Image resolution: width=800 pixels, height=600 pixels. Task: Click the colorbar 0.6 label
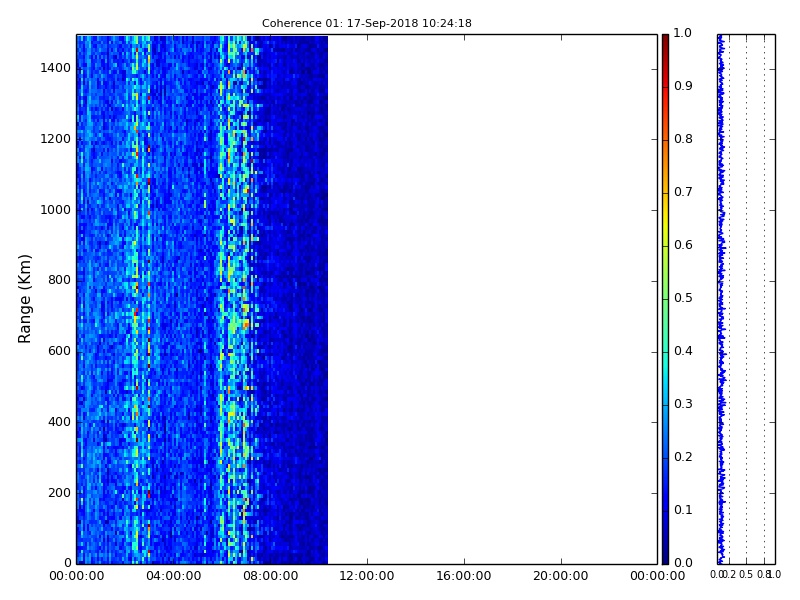683,245
